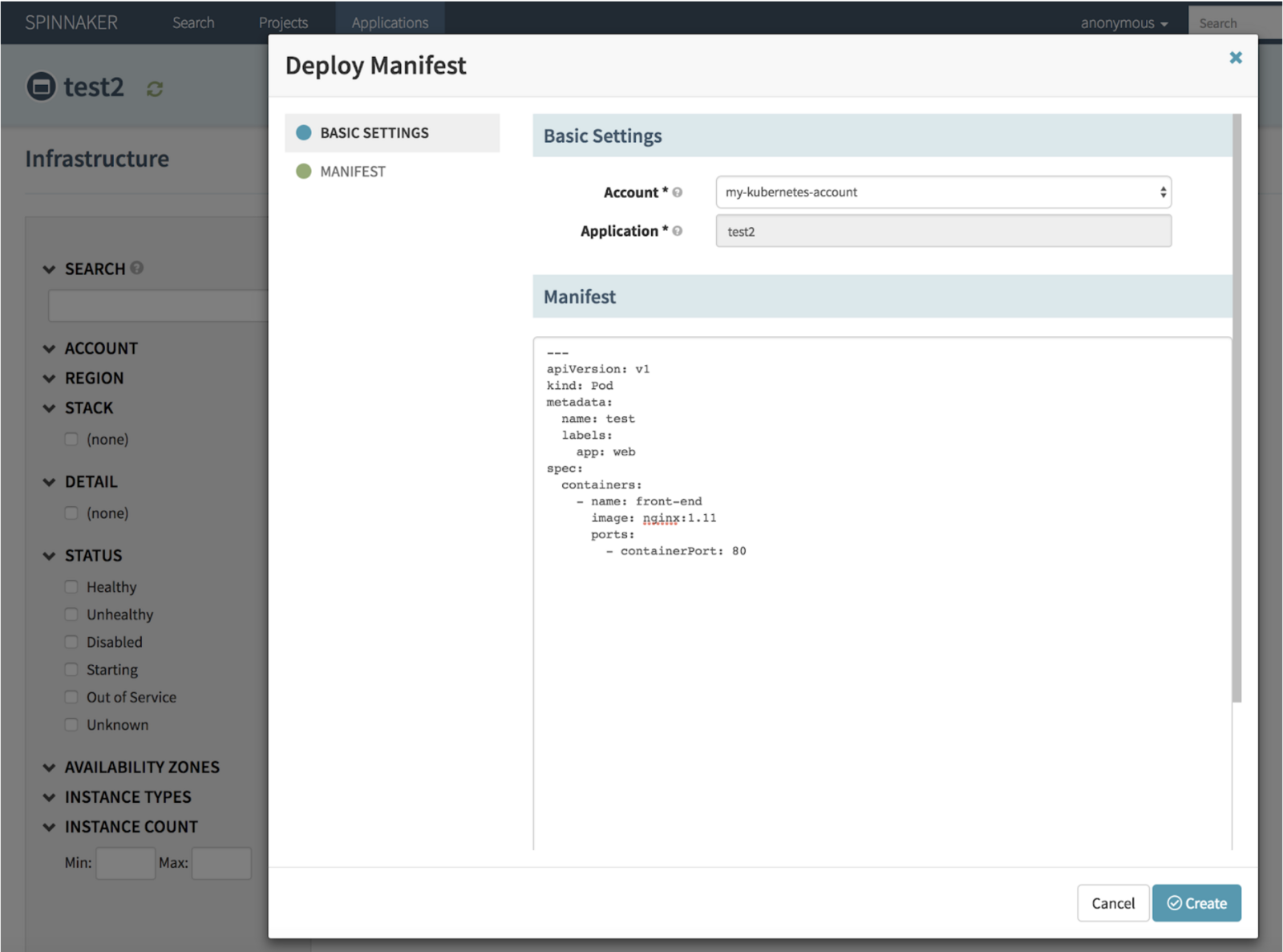Viewport: 1283px width, 952px height.
Task: Click the Application field showing test2
Action: click(x=943, y=231)
